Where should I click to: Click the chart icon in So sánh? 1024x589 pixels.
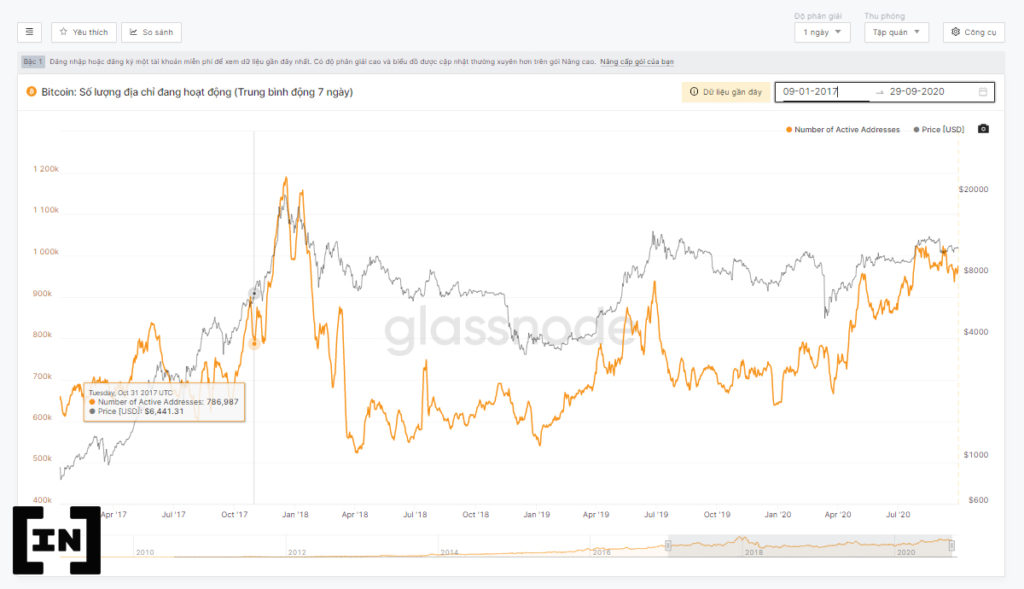[133, 32]
